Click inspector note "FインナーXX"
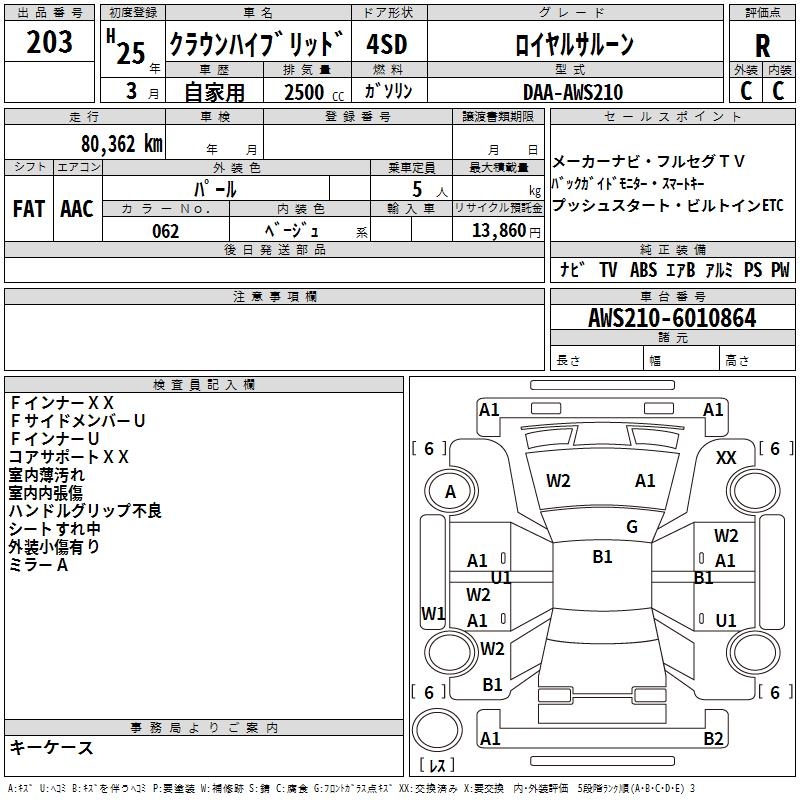Image resolution: width=800 pixels, height=800 pixels. pyautogui.click(x=61, y=403)
